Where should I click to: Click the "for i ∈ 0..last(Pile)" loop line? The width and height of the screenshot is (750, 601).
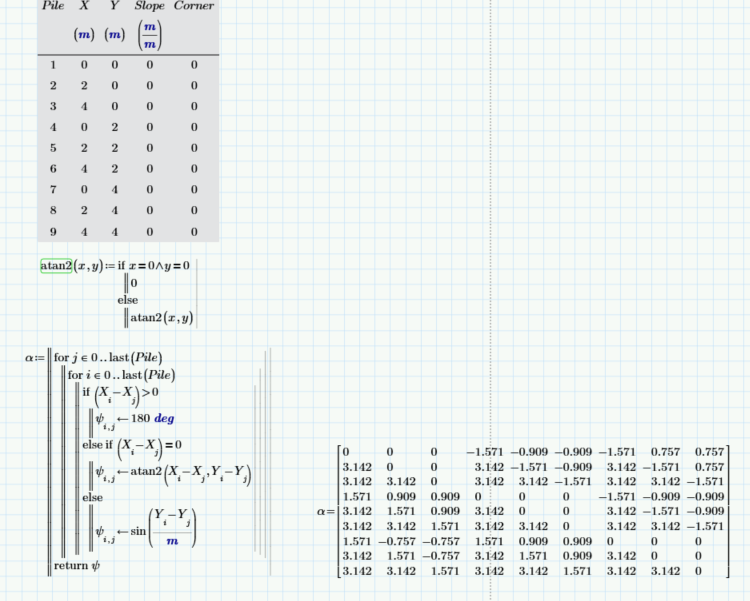coord(121,375)
